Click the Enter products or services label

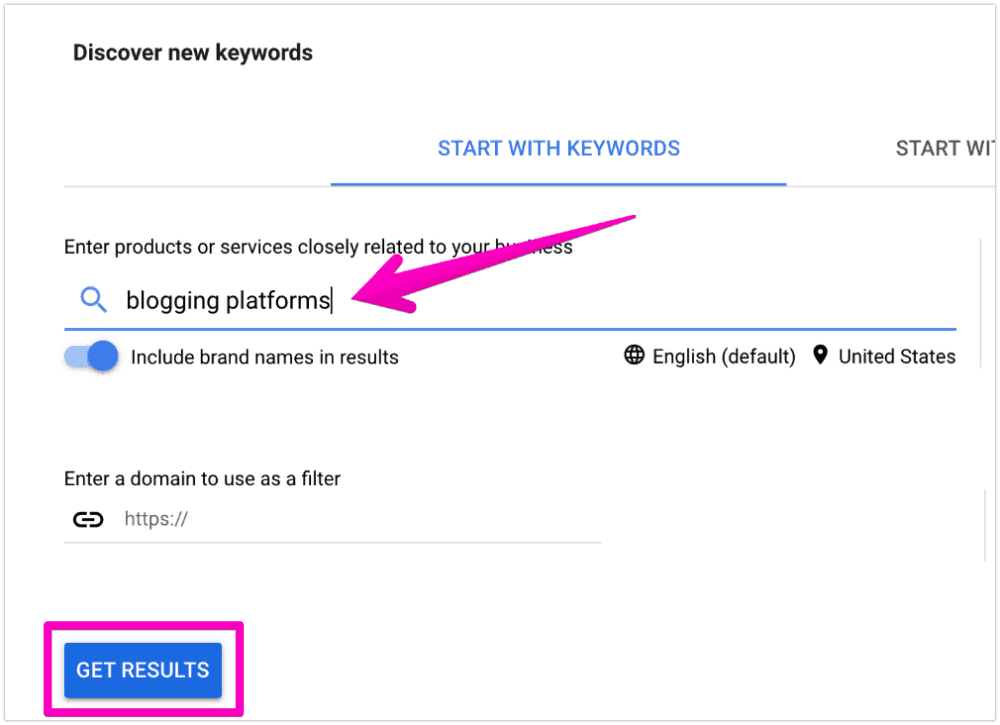coord(318,247)
